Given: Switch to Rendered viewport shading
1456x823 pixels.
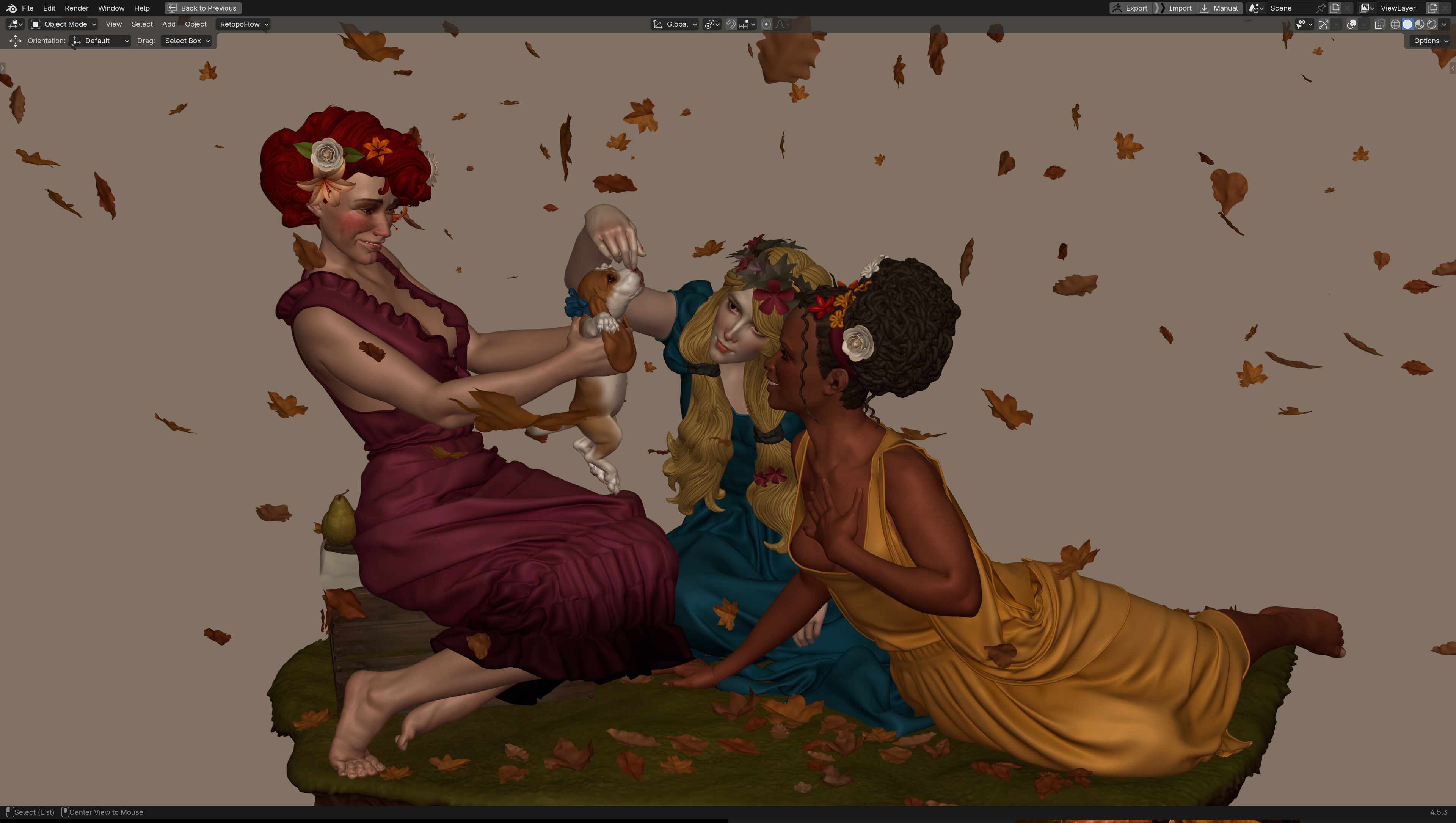Looking at the screenshot, I should 1432,24.
